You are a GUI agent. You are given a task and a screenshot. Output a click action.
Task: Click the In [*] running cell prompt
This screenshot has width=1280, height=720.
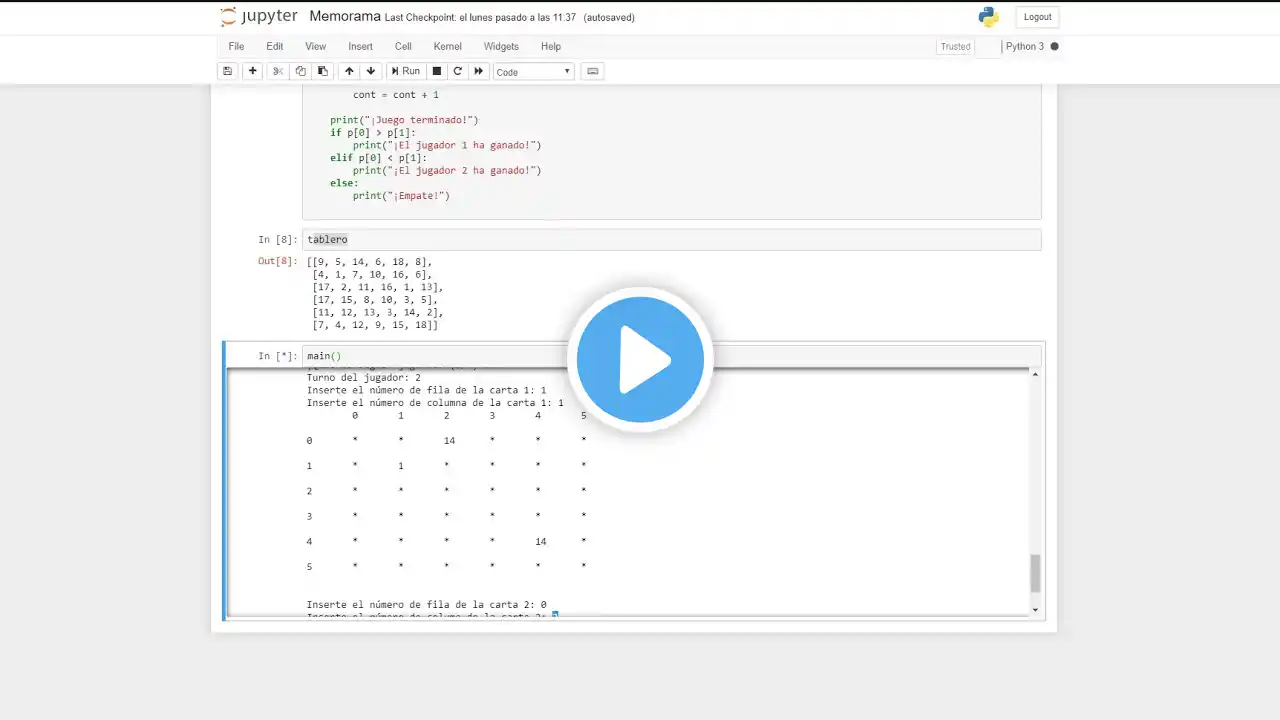click(277, 356)
